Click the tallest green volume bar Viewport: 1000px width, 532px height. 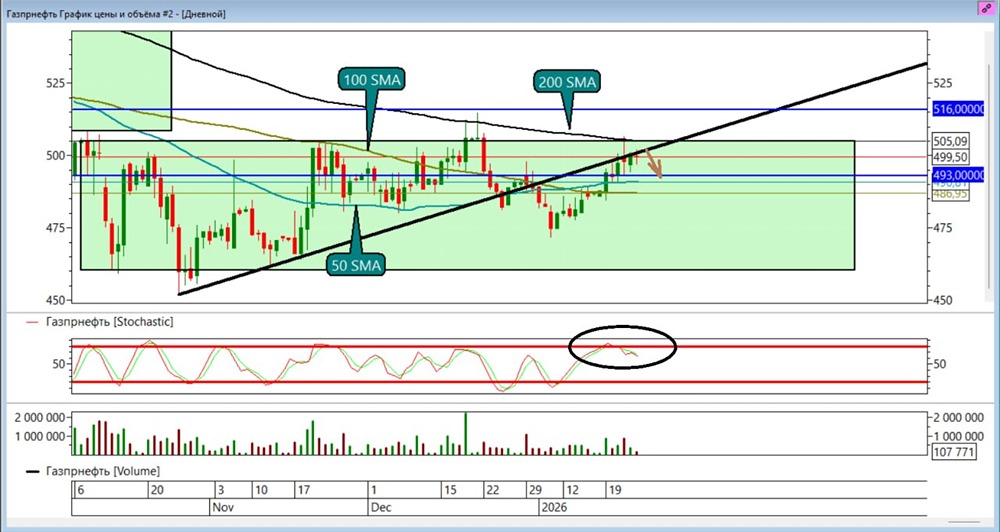click(x=466, y=434)
